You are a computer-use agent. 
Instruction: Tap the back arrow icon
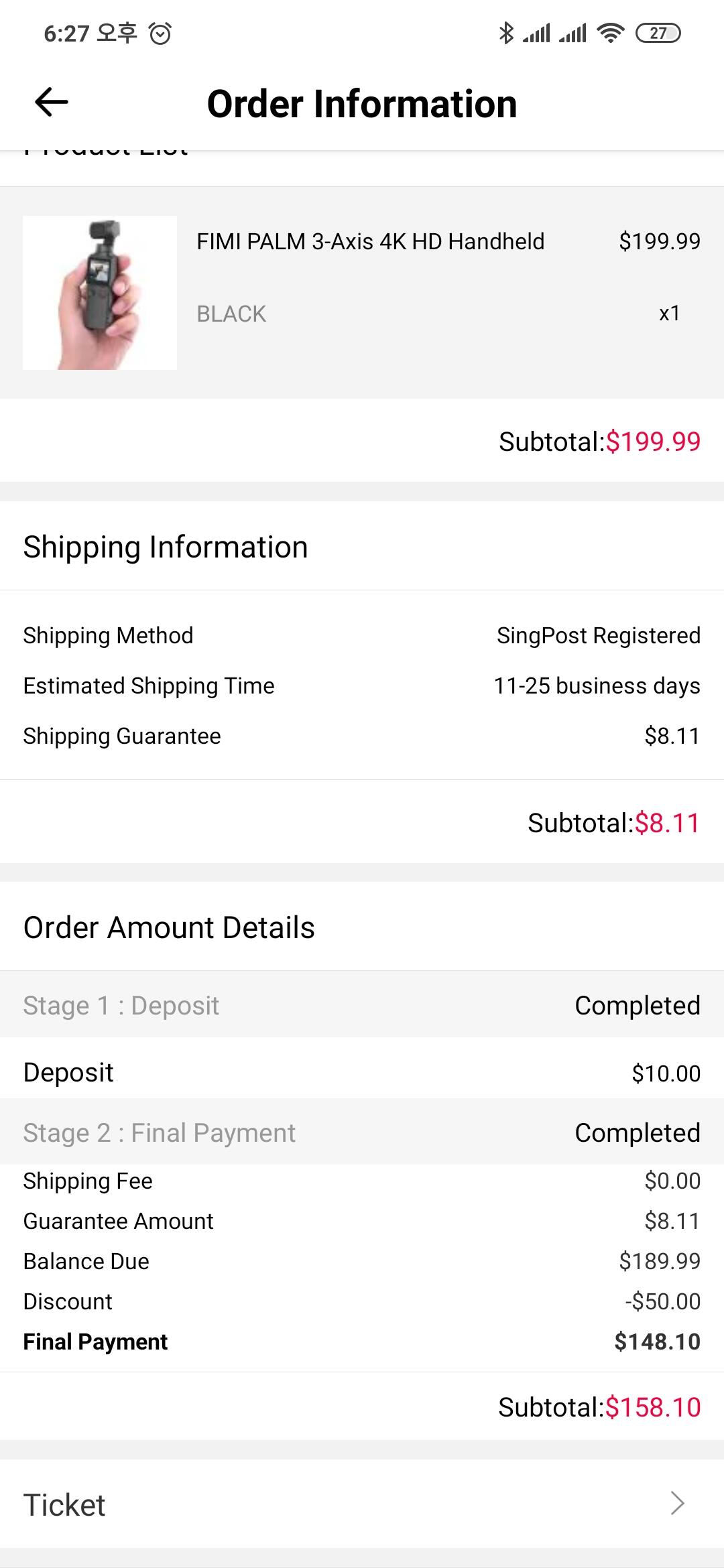52,103
